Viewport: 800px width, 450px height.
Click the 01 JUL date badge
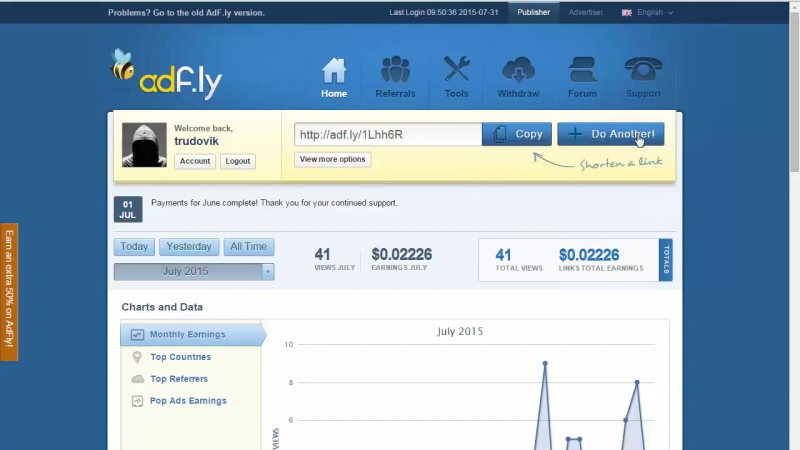click(x=128, y=210)
